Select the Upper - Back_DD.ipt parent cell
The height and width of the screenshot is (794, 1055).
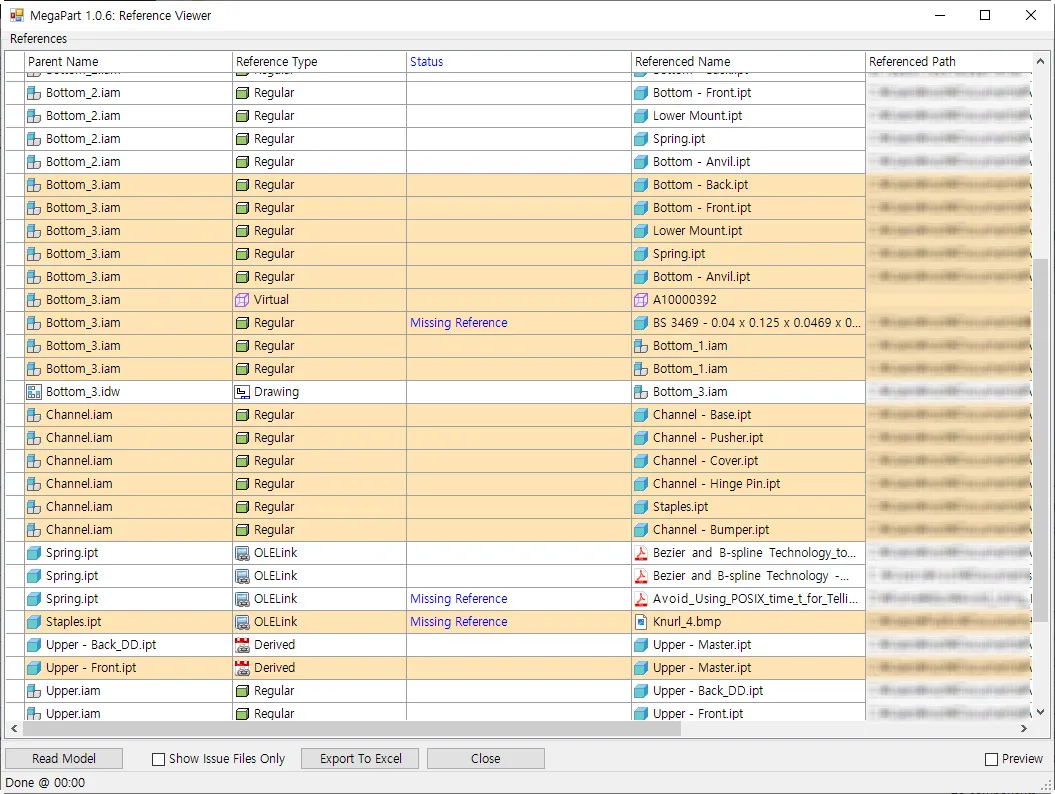129,645
